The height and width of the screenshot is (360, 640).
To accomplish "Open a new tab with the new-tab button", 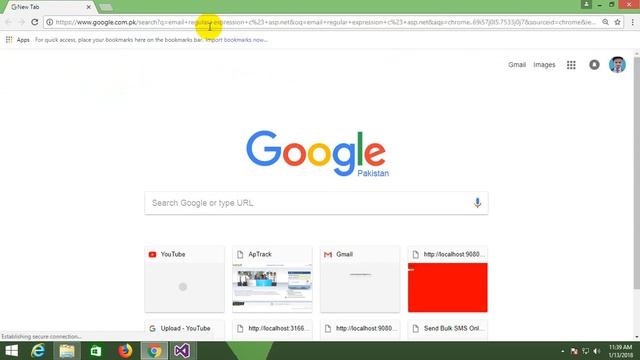I will pyautogui.click(x=106, y=7).
